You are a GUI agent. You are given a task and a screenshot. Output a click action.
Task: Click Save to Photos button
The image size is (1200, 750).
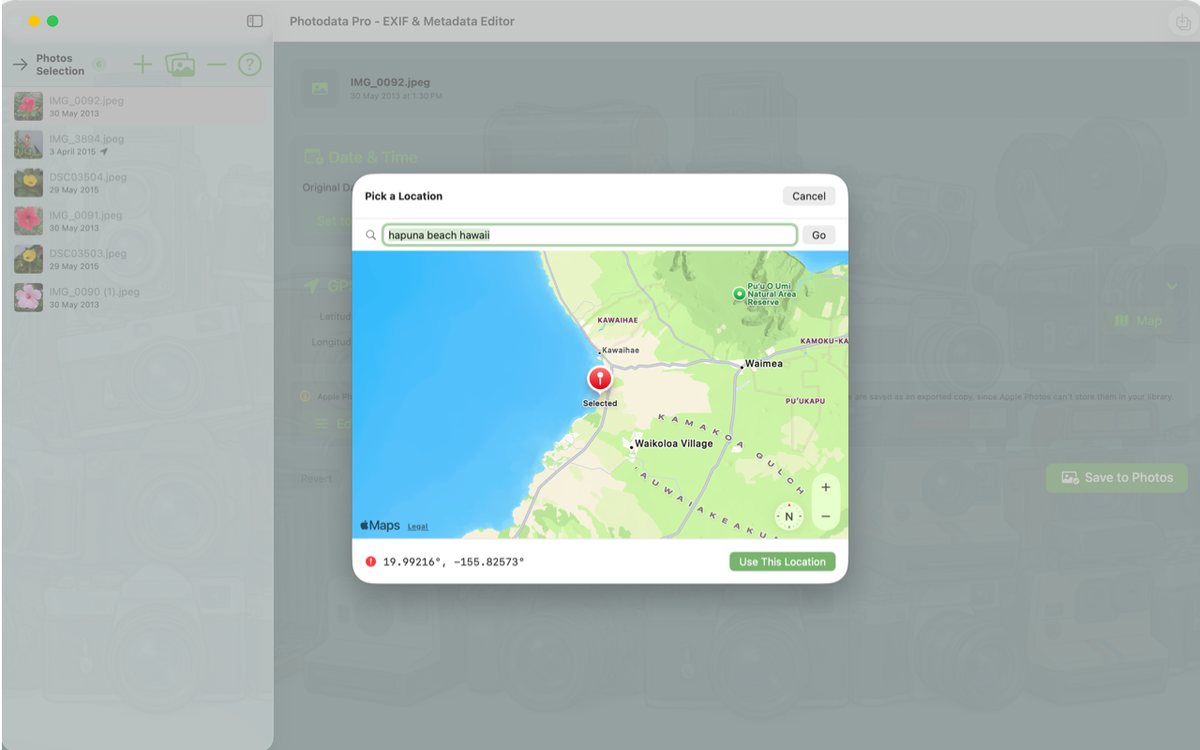pyautogui.click(x=1117, y=478)
